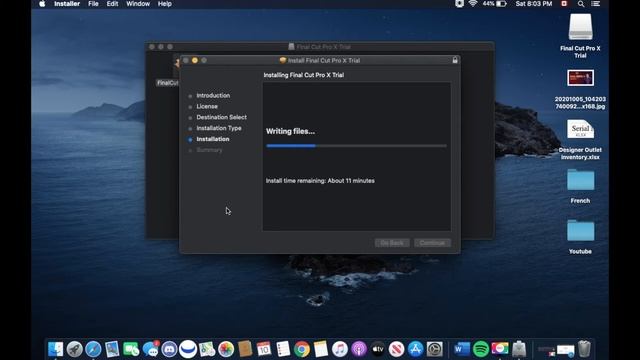
Task: Open Spotify in the Dock
Action: [x=481, y=349]
